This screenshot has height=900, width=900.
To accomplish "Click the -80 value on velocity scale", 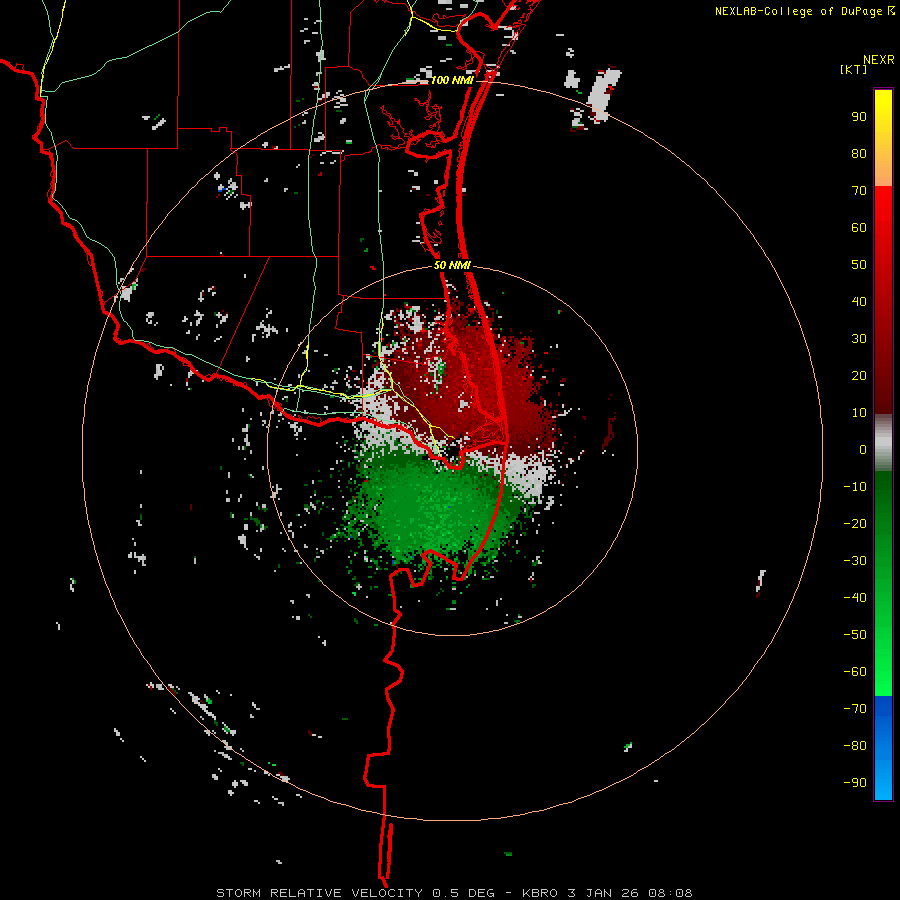I will 855,746.
